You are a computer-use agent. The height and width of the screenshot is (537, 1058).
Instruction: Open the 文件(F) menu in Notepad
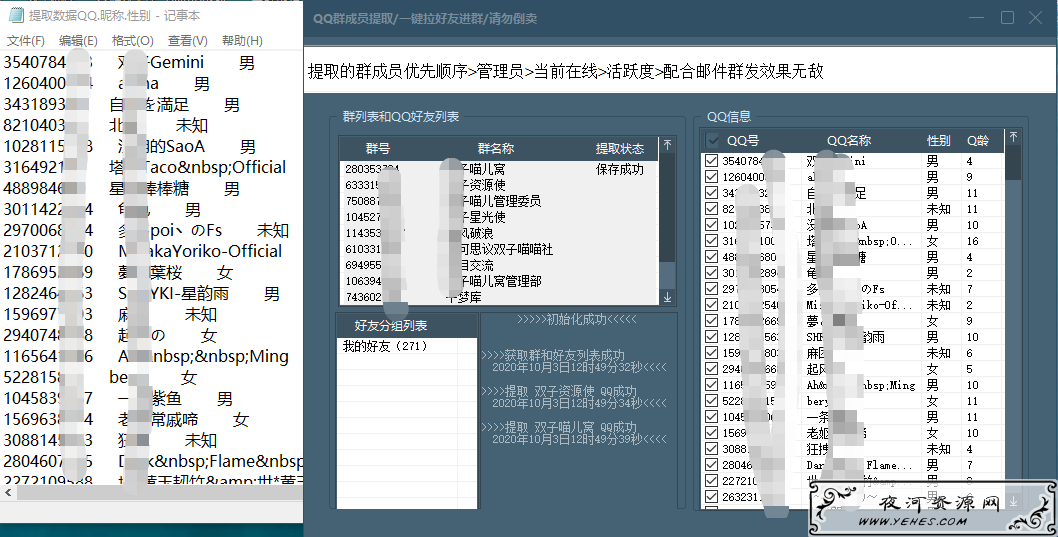[x=26, y=41]
